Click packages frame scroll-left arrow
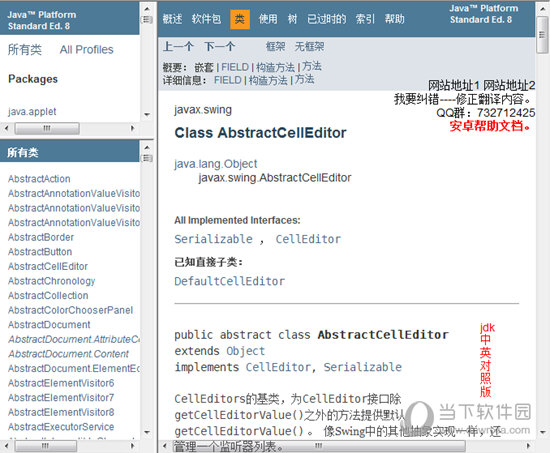The image size is (550, 453). 6,128
